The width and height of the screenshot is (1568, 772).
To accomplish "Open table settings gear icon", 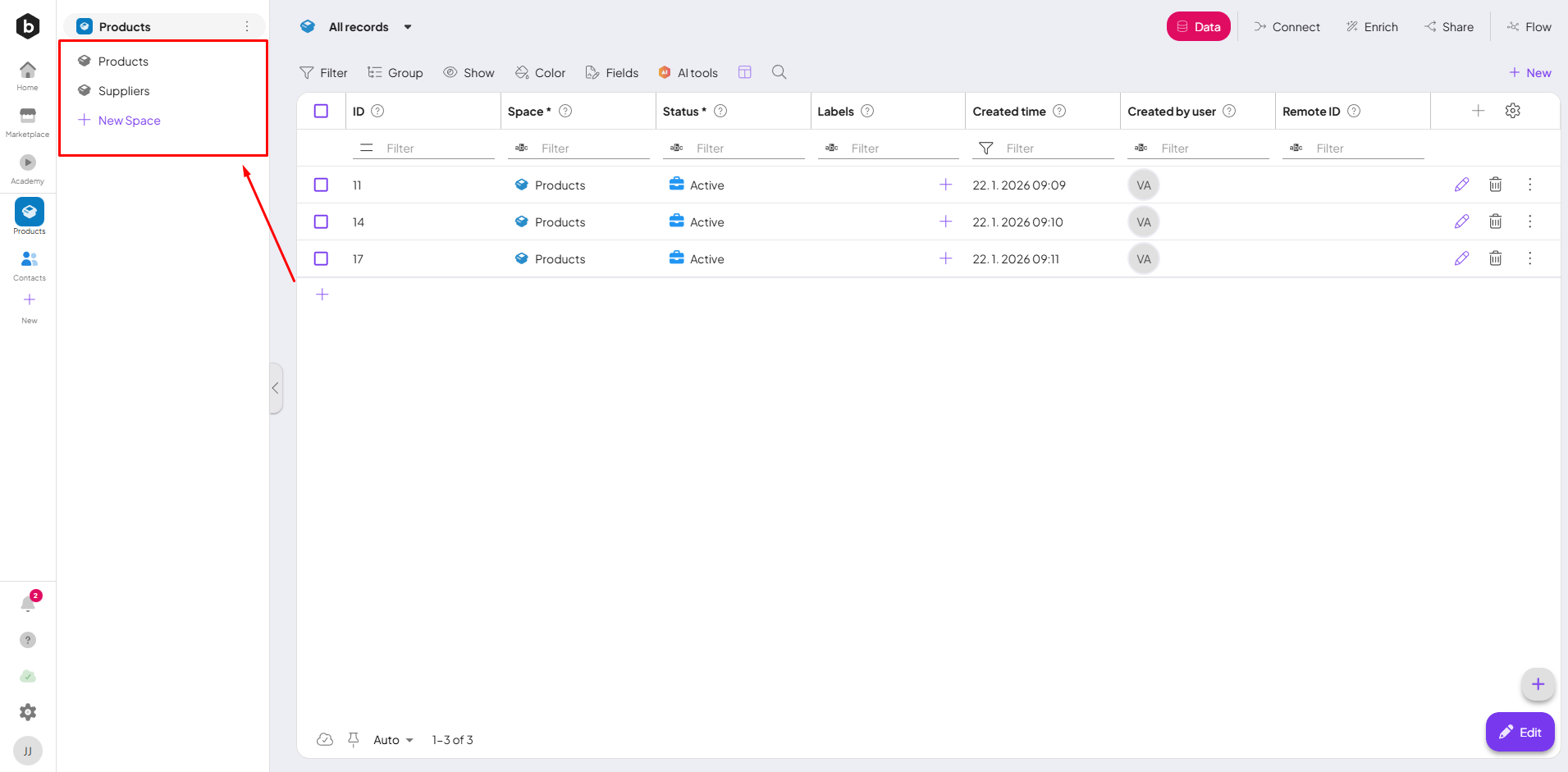I will coord(1512,111).
